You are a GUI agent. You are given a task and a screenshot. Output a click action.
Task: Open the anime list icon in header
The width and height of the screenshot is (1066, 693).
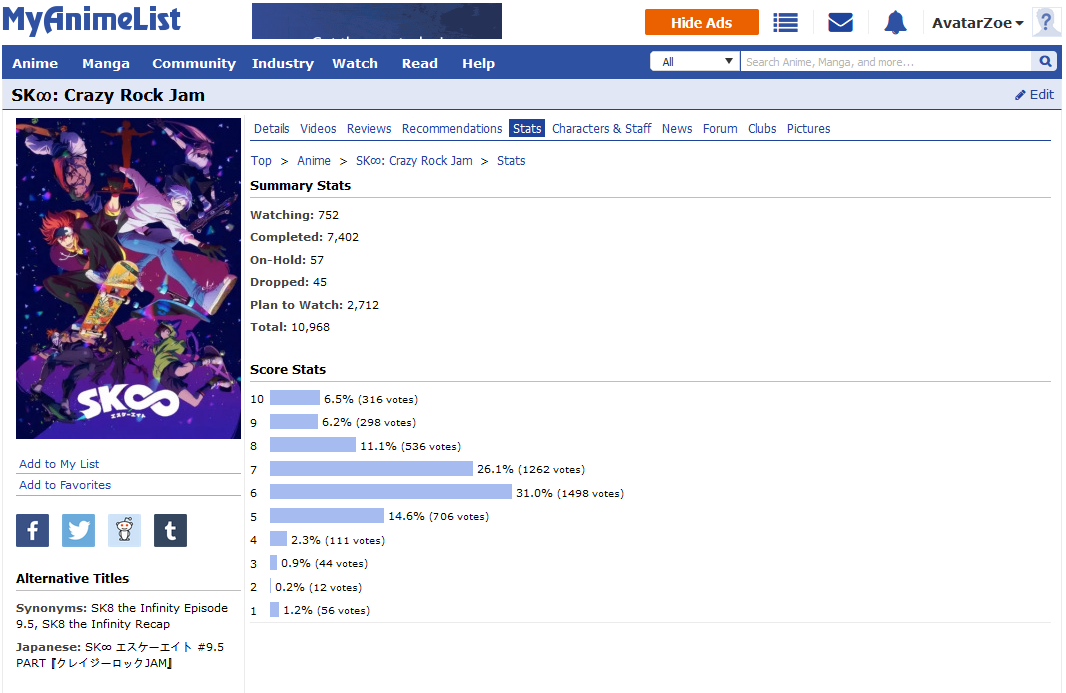(785, 23)
